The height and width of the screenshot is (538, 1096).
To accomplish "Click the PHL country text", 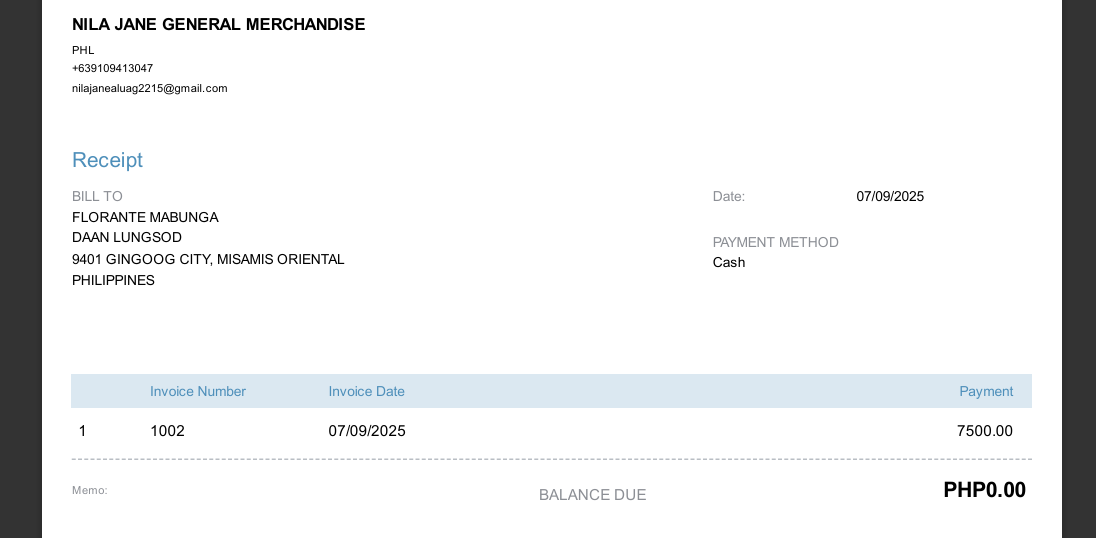I will 83,50.
